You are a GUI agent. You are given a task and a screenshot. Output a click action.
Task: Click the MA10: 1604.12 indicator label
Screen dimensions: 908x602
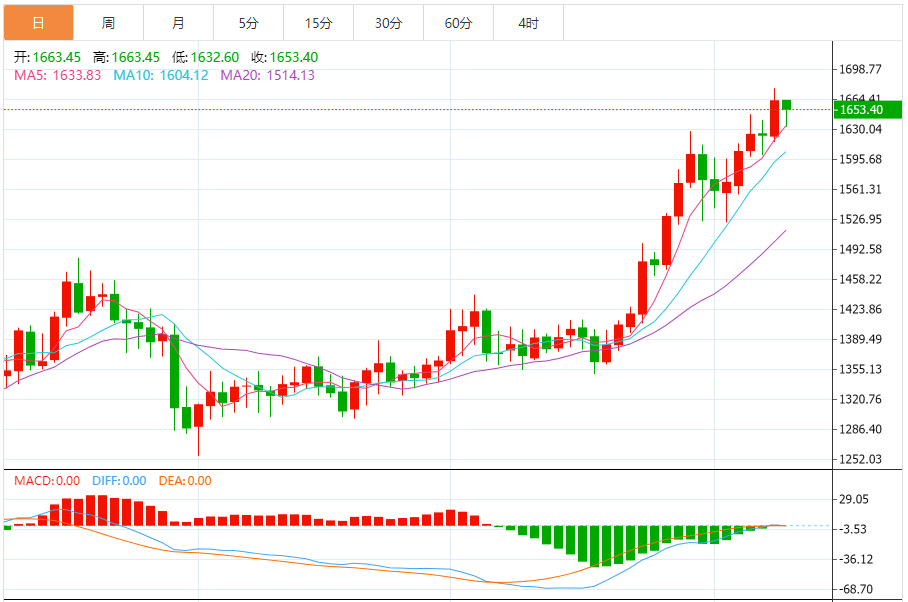(160, 75)
